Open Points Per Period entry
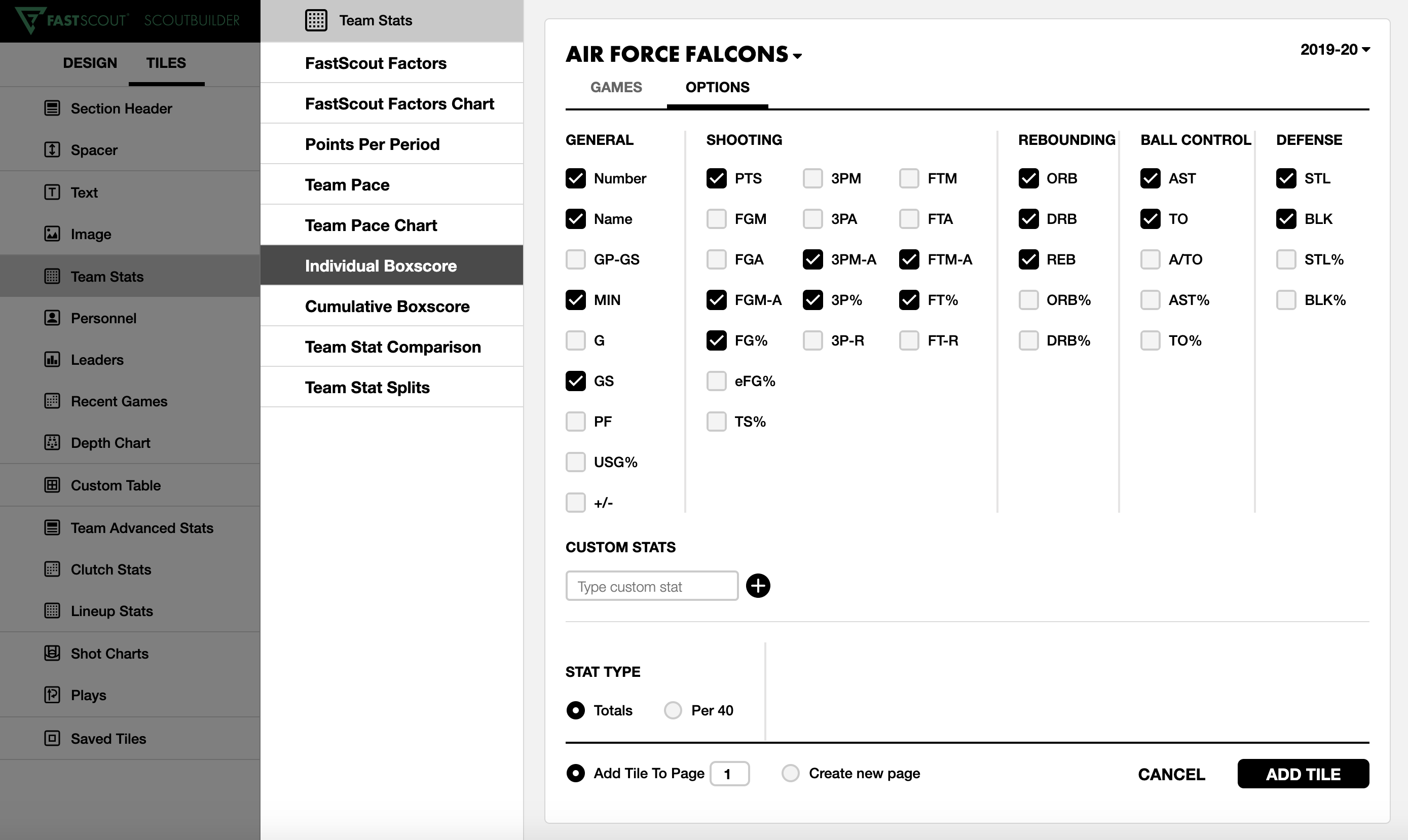Screen dimensions: 1408x840 (392, 144)
